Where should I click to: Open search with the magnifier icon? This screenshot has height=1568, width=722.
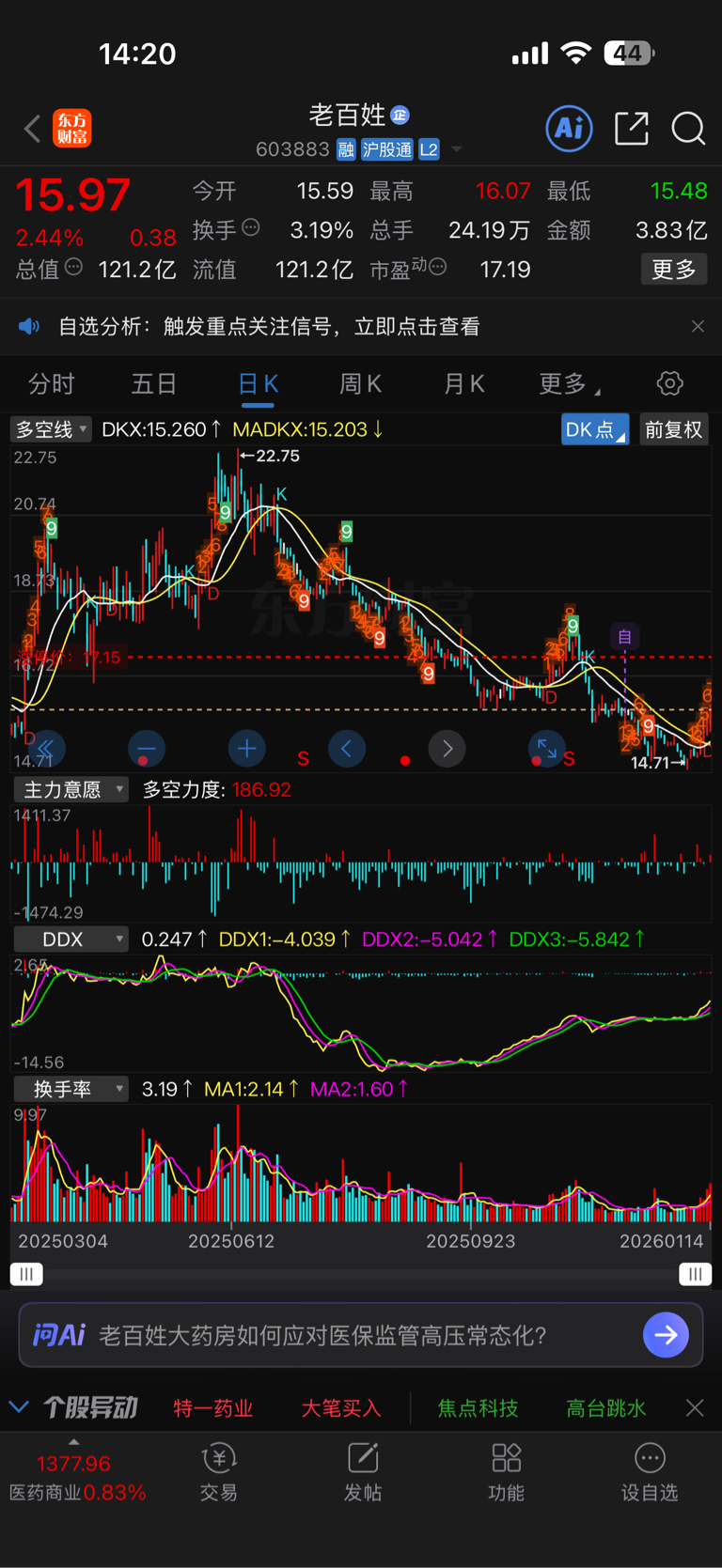pyautogui.click(x=688, y=129)
